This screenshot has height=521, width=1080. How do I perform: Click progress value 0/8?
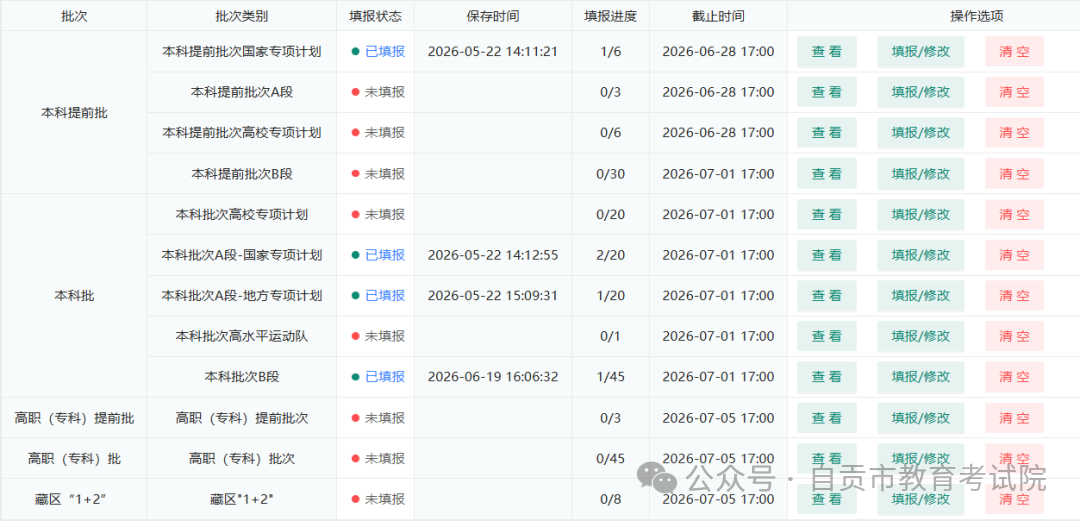tap(610, 499)
